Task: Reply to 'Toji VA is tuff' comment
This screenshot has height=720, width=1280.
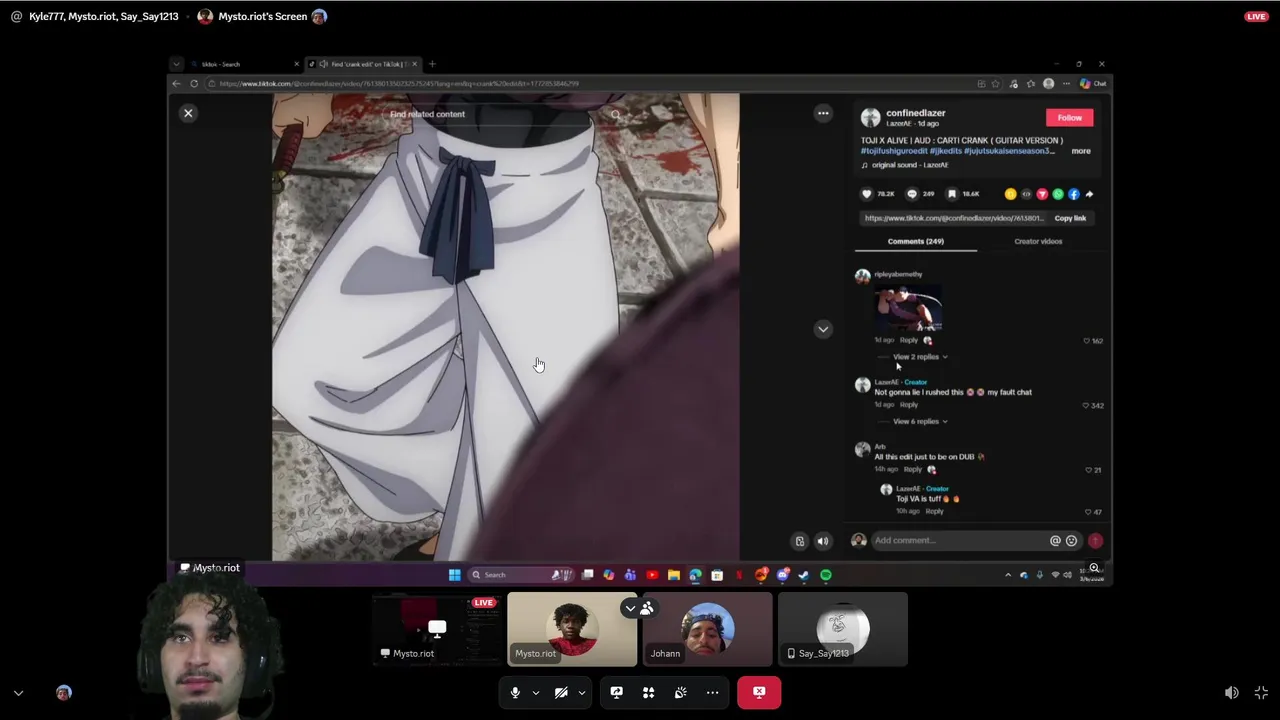Action: pyautogui.click(x=934, y=511)
